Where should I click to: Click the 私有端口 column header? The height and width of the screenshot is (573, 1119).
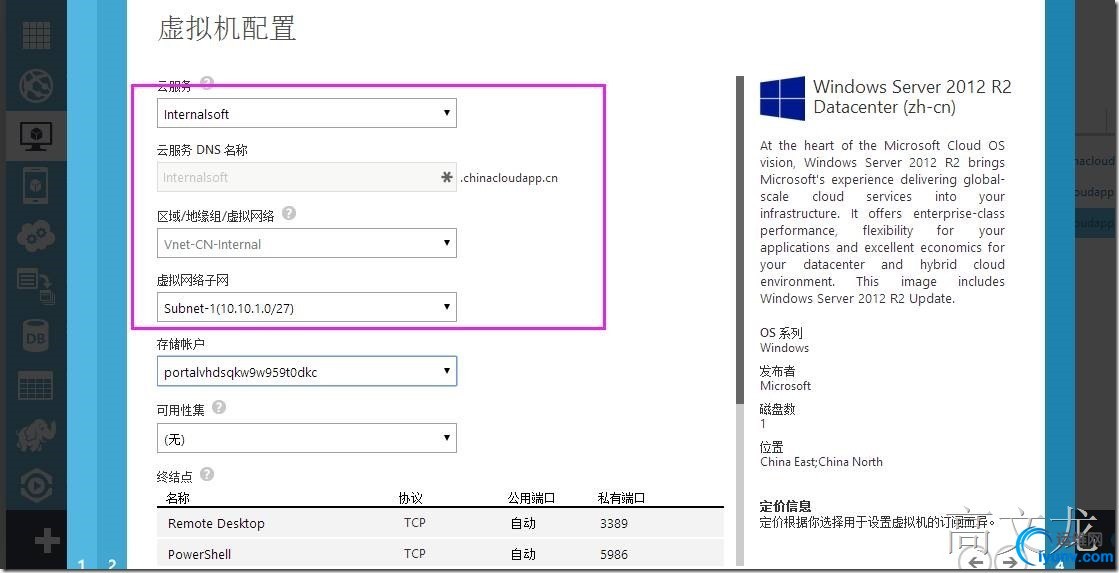(x=621, y=498)
